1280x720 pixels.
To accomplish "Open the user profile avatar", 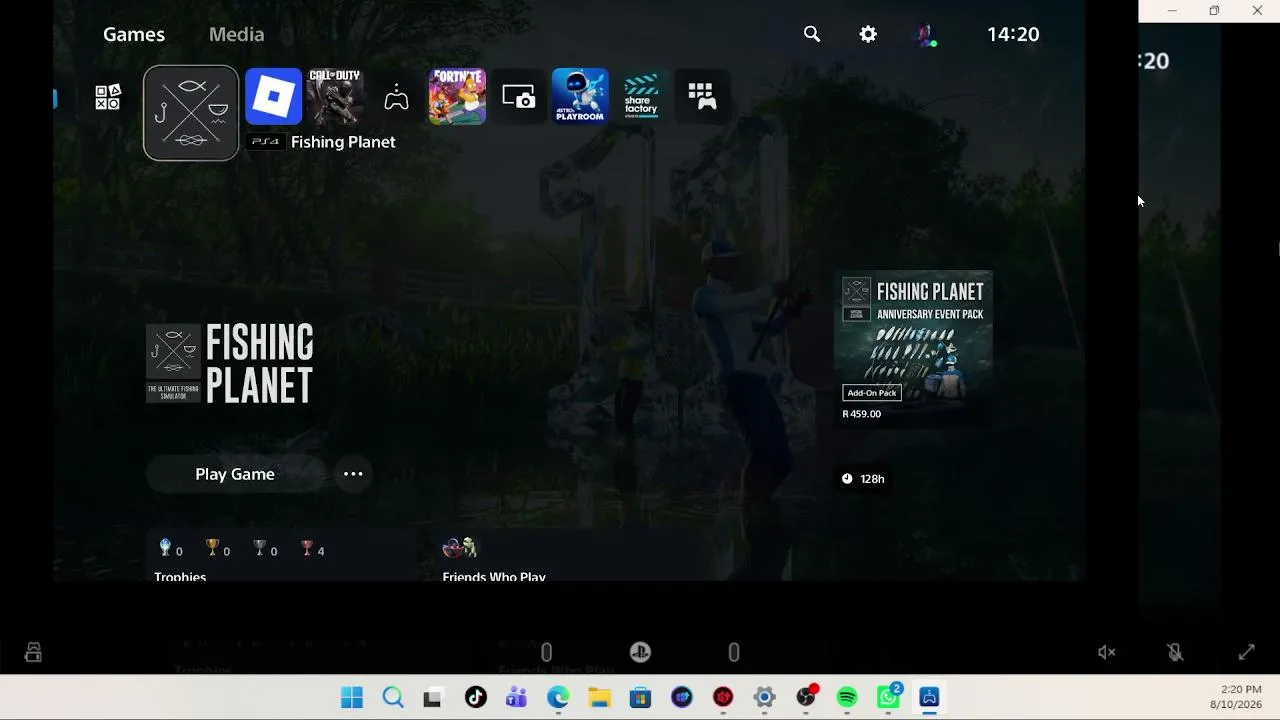I will click(926, 35).
